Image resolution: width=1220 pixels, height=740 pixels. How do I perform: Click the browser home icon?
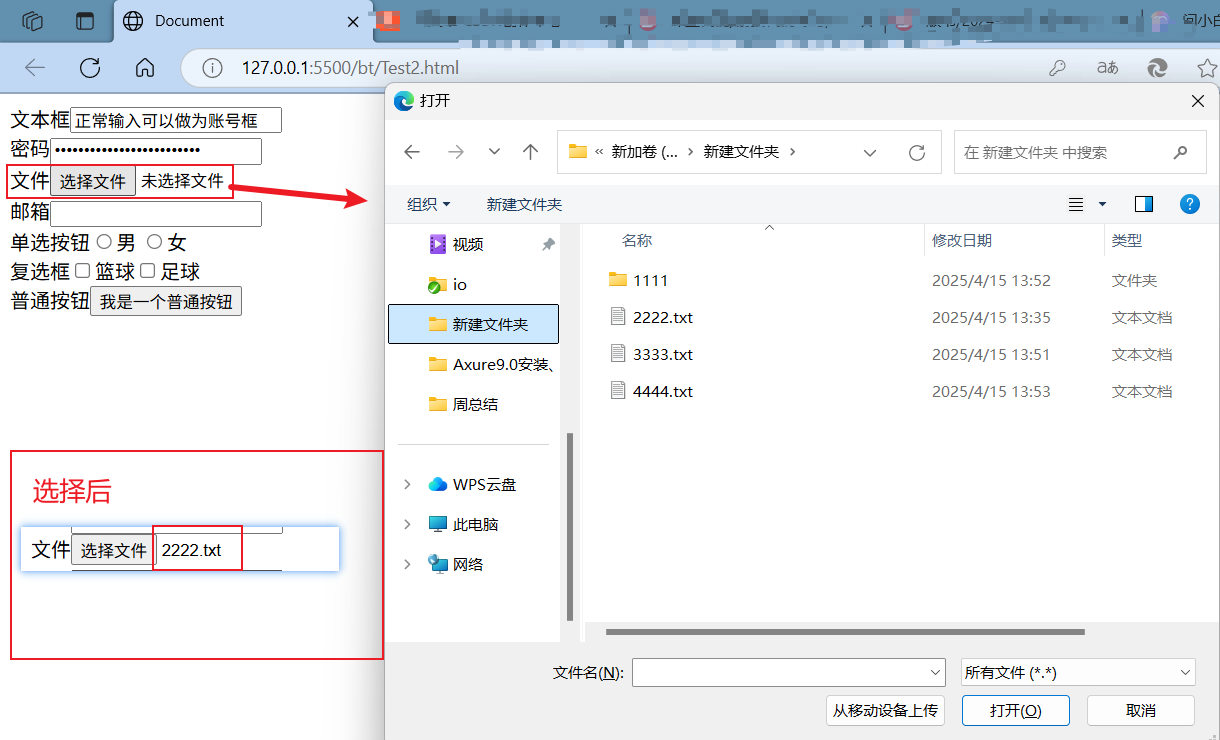(144, 68)
